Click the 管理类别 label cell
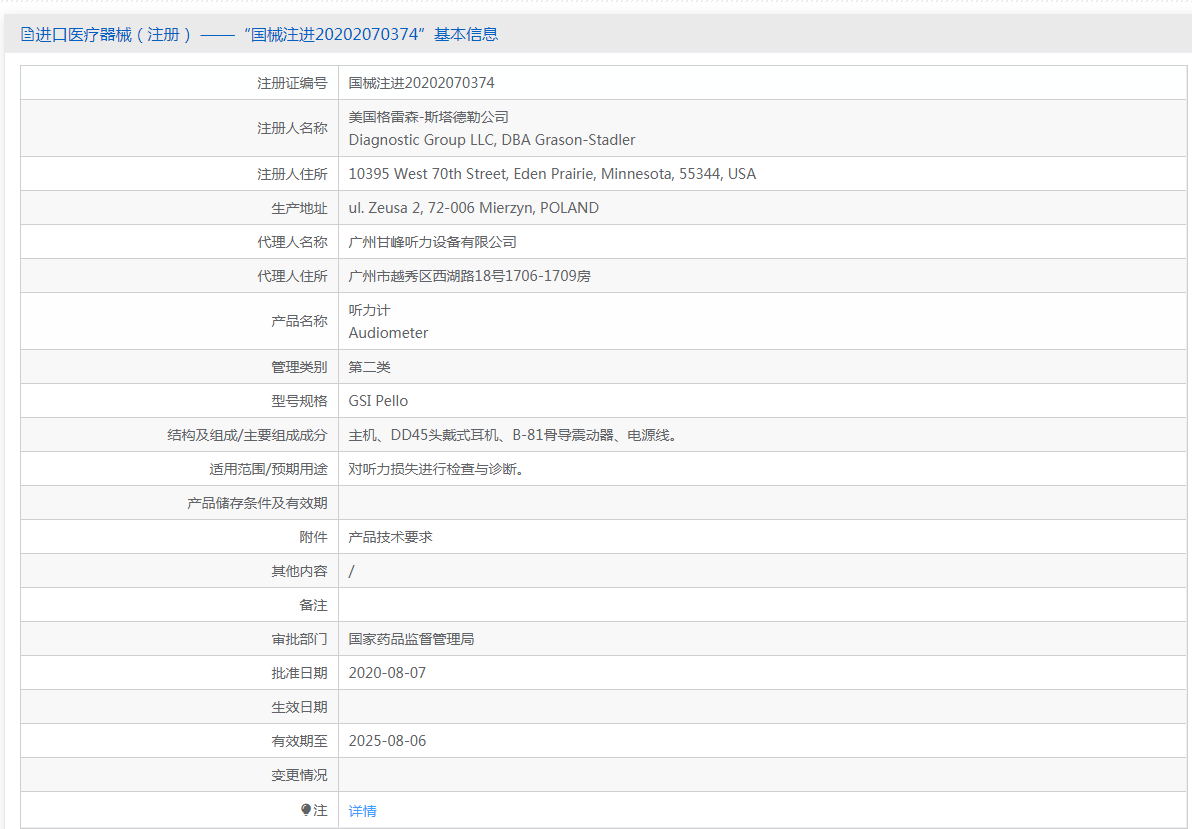1192x829 pixels. click(x=179, y=367)
